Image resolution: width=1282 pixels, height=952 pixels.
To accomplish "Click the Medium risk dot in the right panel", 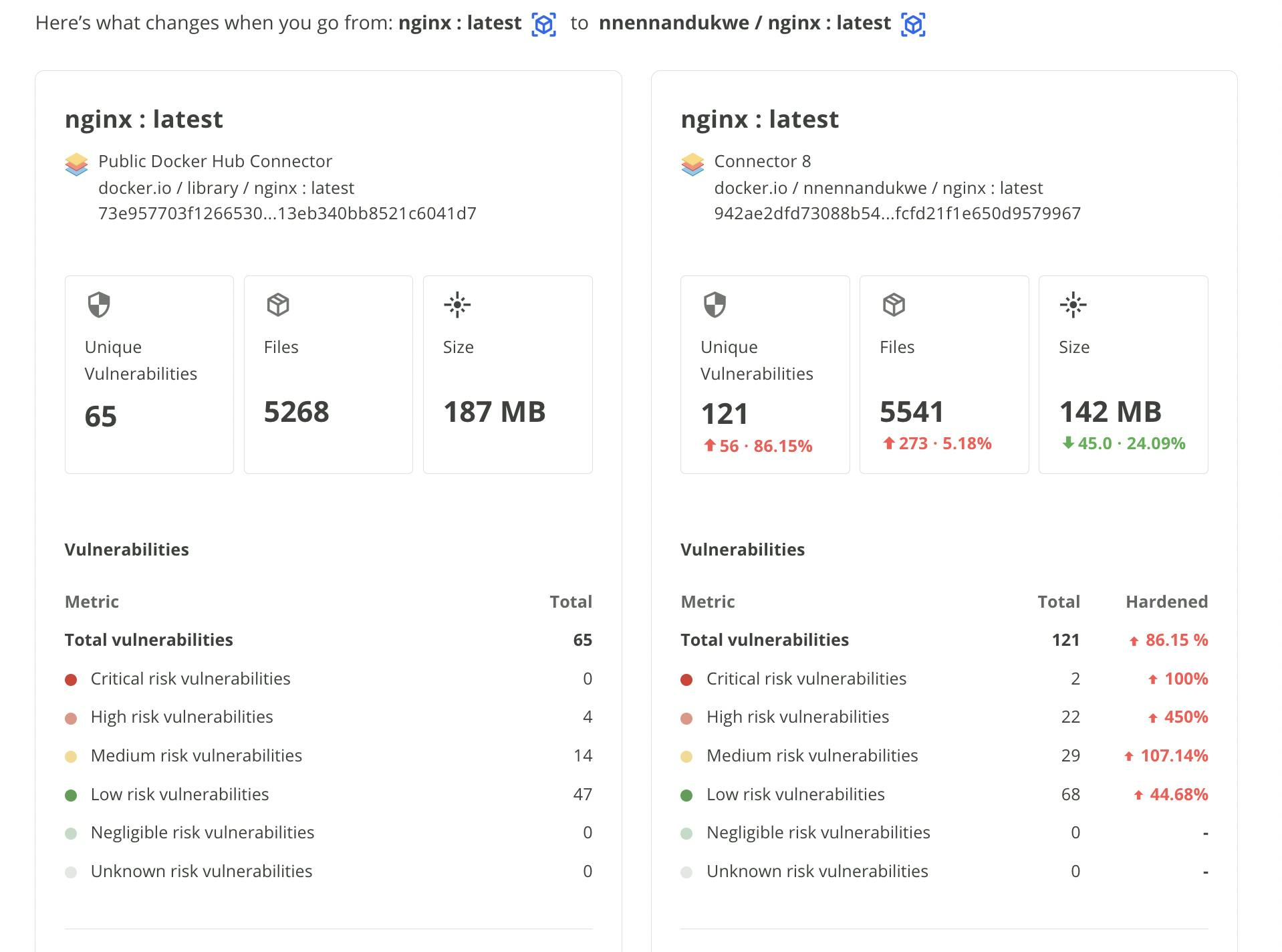I will 686,757.
